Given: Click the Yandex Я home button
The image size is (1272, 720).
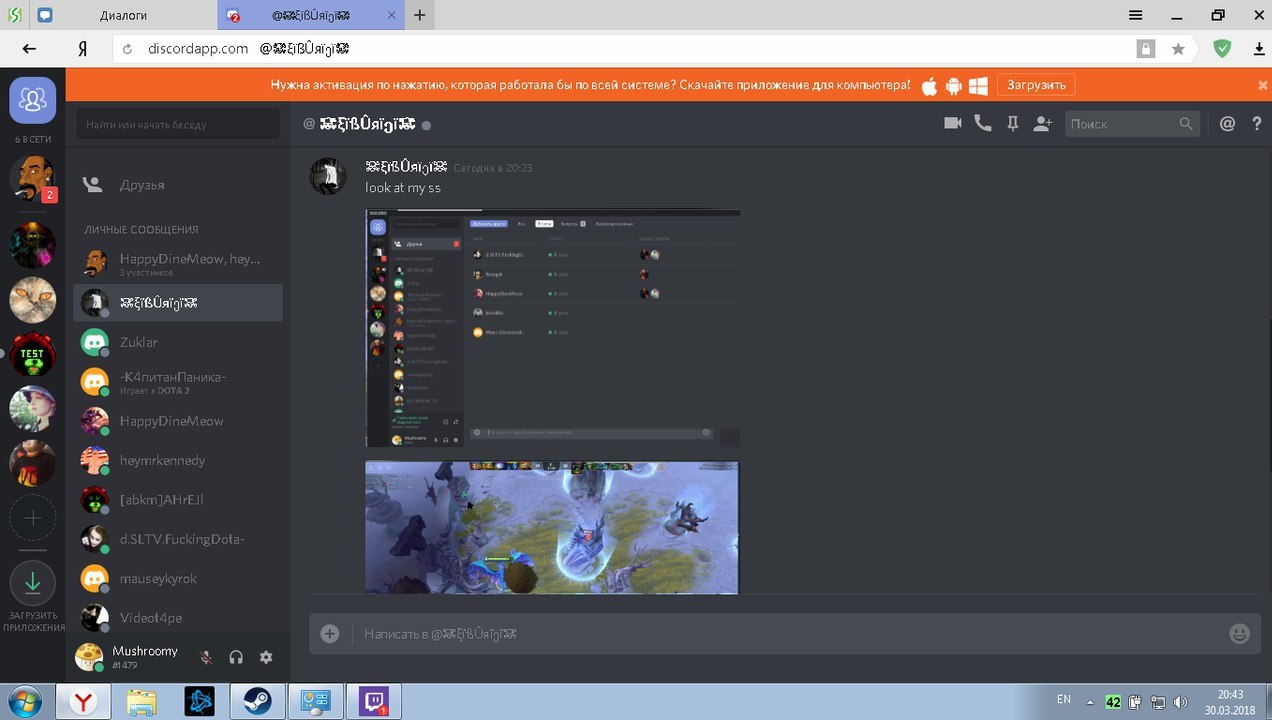Looking at the screenshot, I should point(84,48).
